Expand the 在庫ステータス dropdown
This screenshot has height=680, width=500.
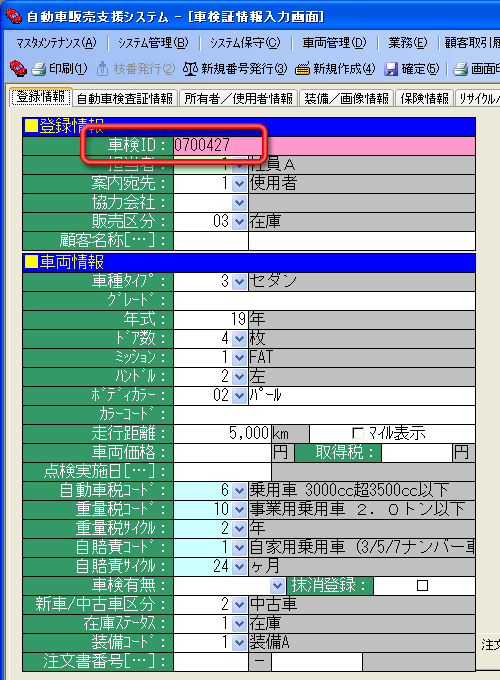click(x=239, y=624)
